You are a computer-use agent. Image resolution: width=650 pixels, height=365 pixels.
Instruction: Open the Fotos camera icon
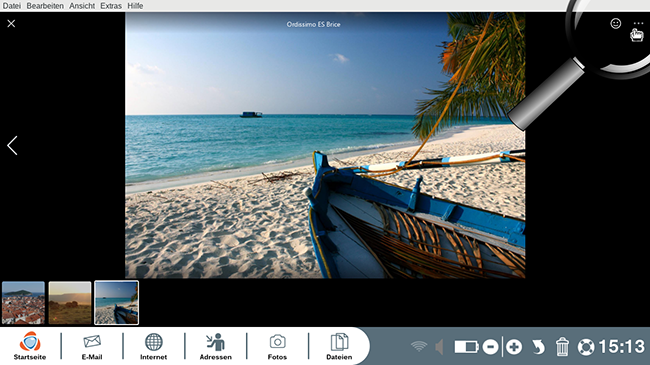point(277,346)
